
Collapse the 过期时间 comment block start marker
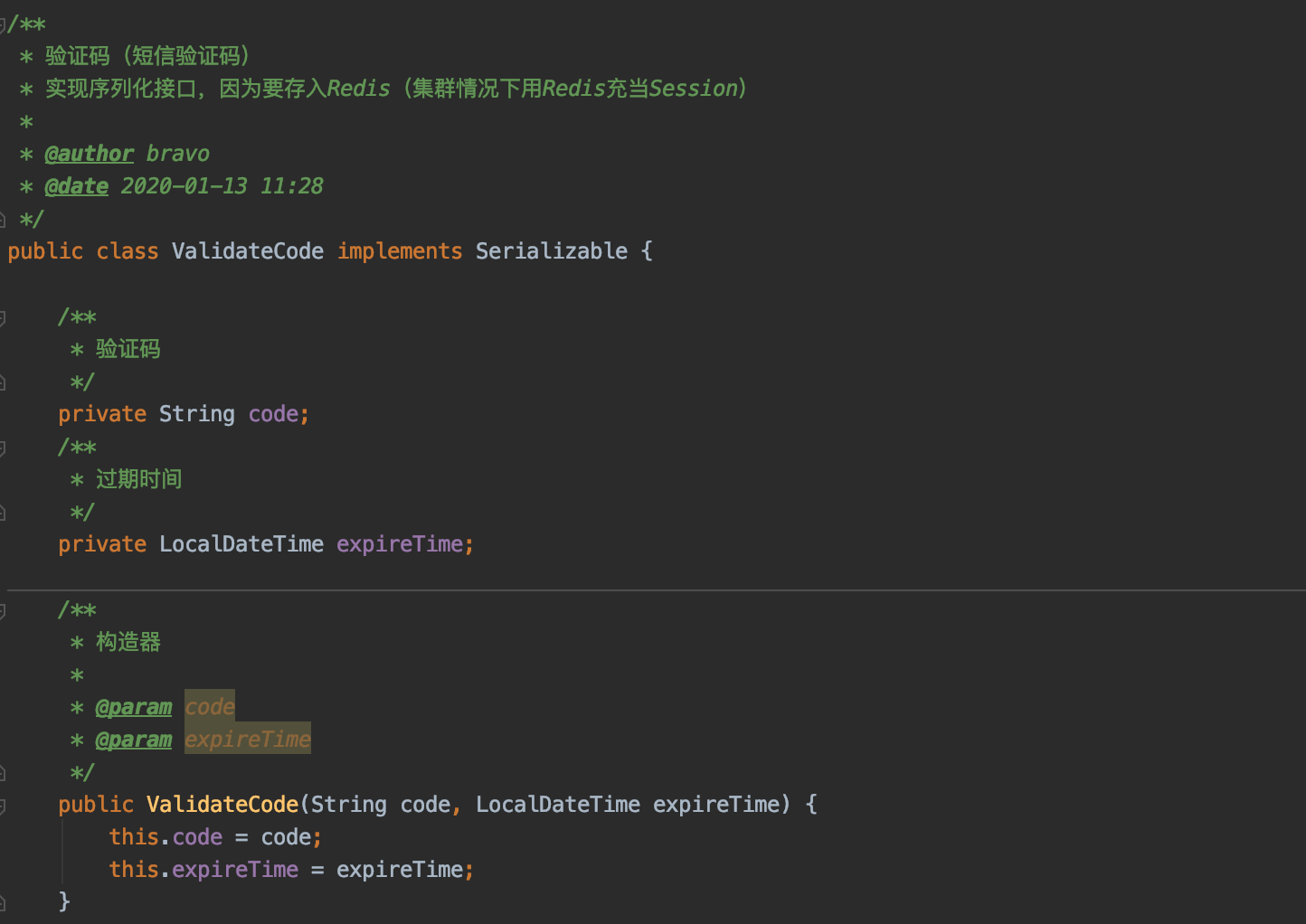[3, 448]
